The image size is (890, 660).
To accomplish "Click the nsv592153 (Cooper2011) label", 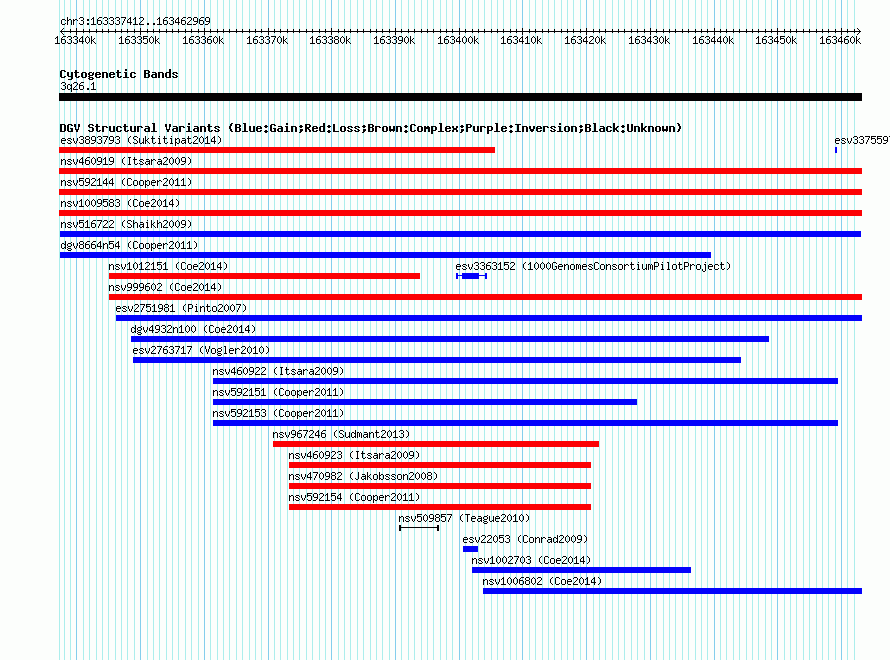I will [278, 413].
